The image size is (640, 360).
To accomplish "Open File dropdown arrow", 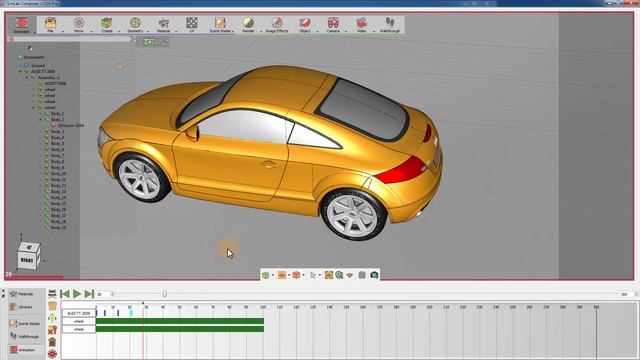I will (63, 31).
